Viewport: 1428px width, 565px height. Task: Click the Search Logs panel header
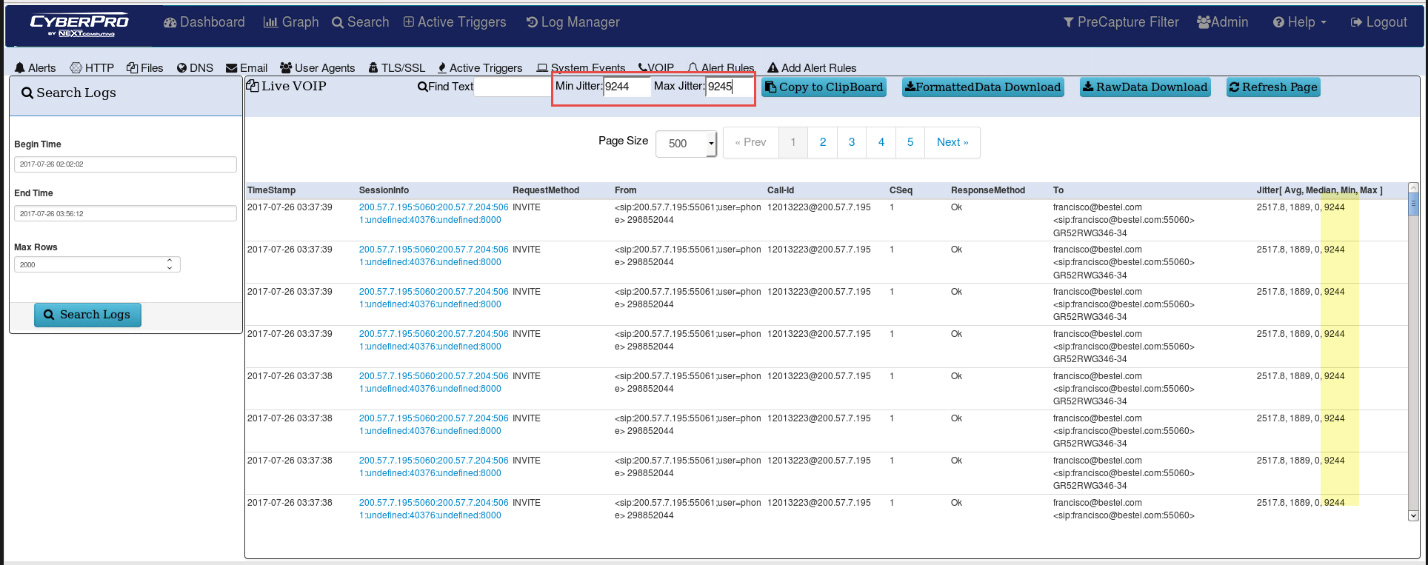[125, 93]
